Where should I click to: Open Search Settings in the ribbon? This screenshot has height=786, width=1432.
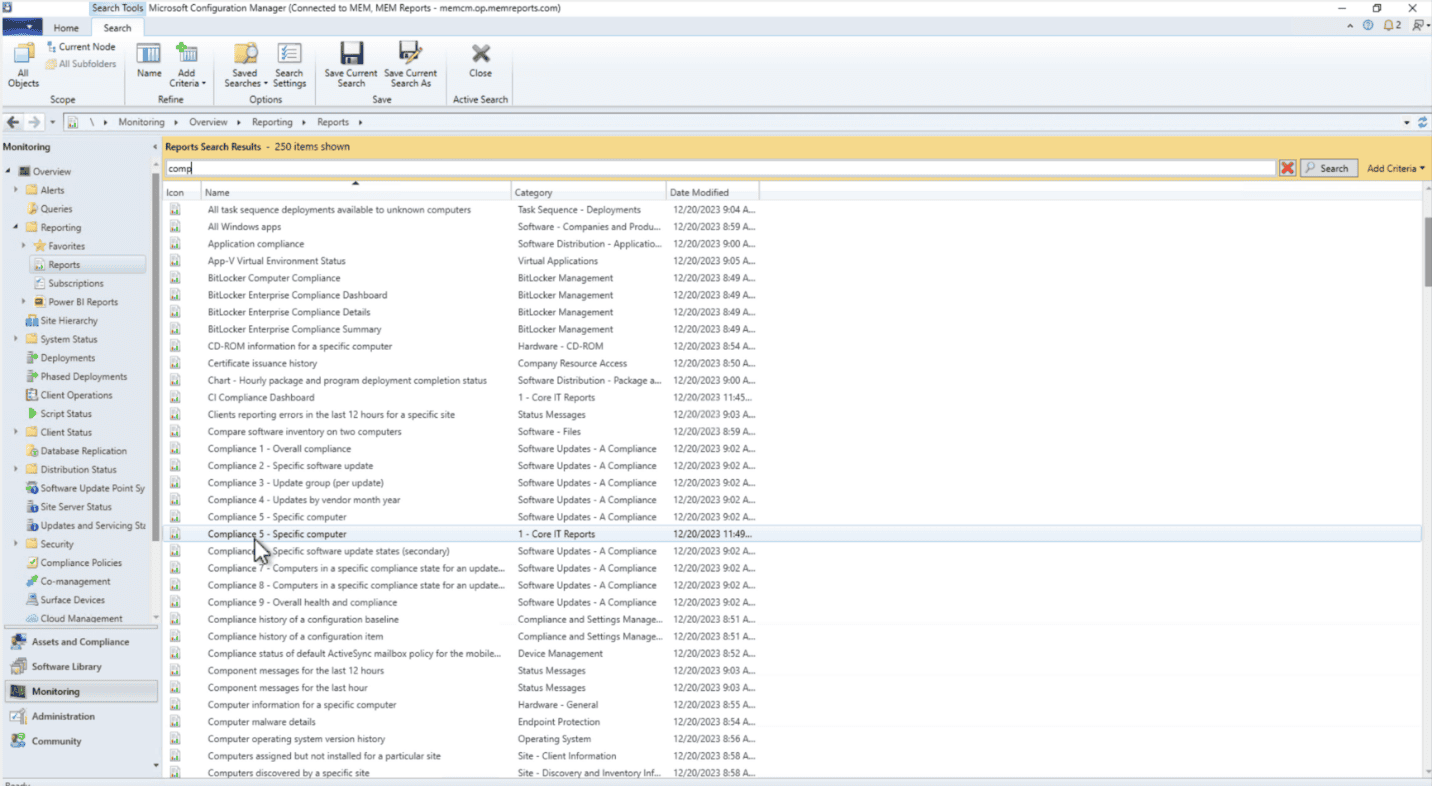289,64
